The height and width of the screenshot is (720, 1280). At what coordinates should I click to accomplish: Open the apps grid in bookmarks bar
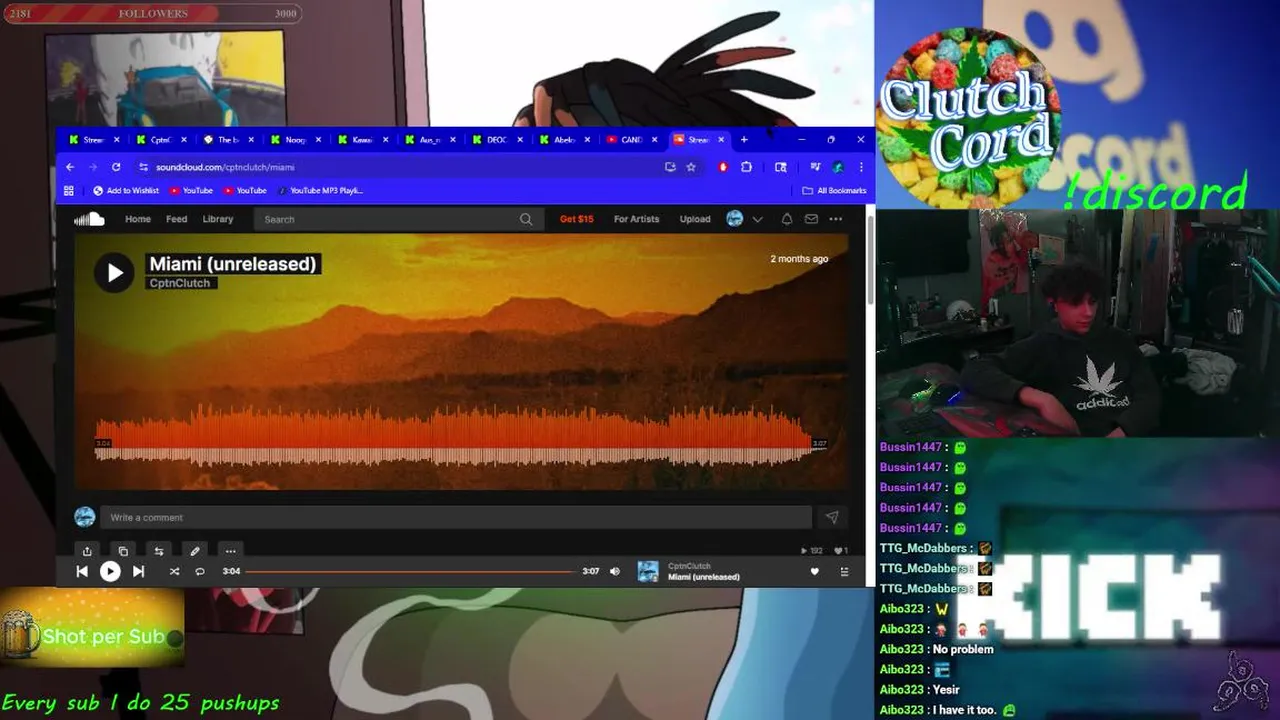coord(69,190)
